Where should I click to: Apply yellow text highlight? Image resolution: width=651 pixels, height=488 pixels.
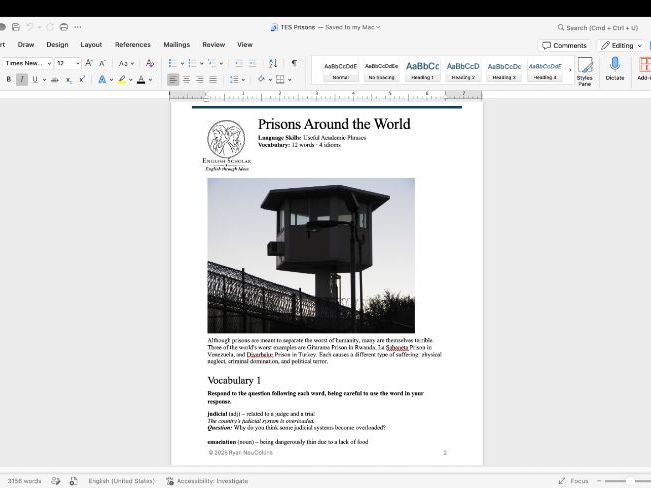pyautogui.click(x=122, y=79)
